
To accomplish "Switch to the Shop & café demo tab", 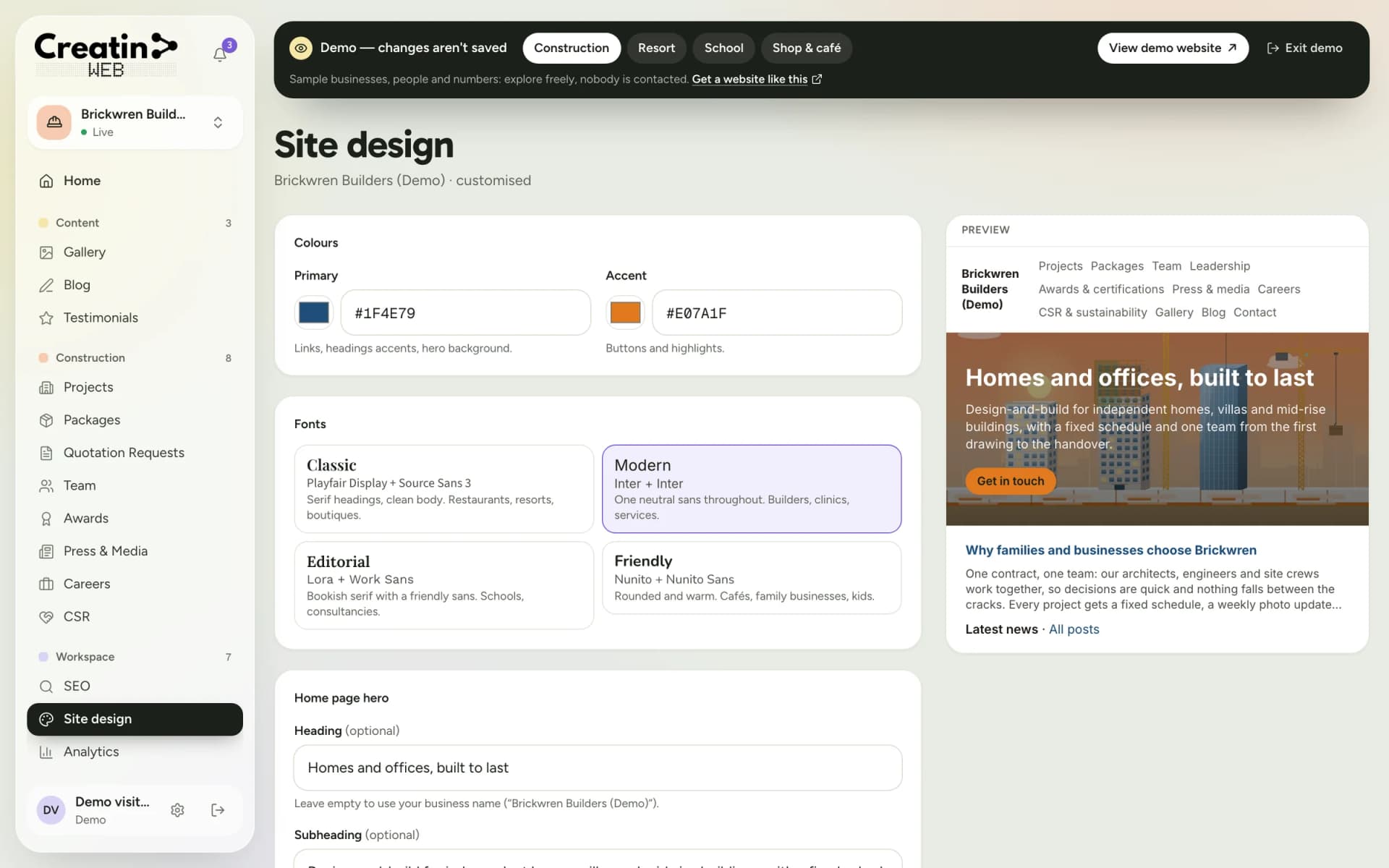I will tap(806, 48).
